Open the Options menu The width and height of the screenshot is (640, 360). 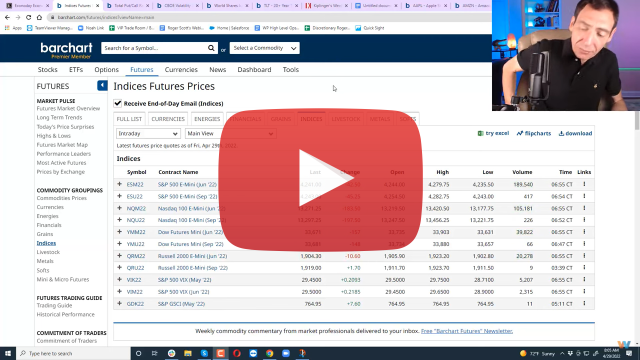(x=107, y=70)
